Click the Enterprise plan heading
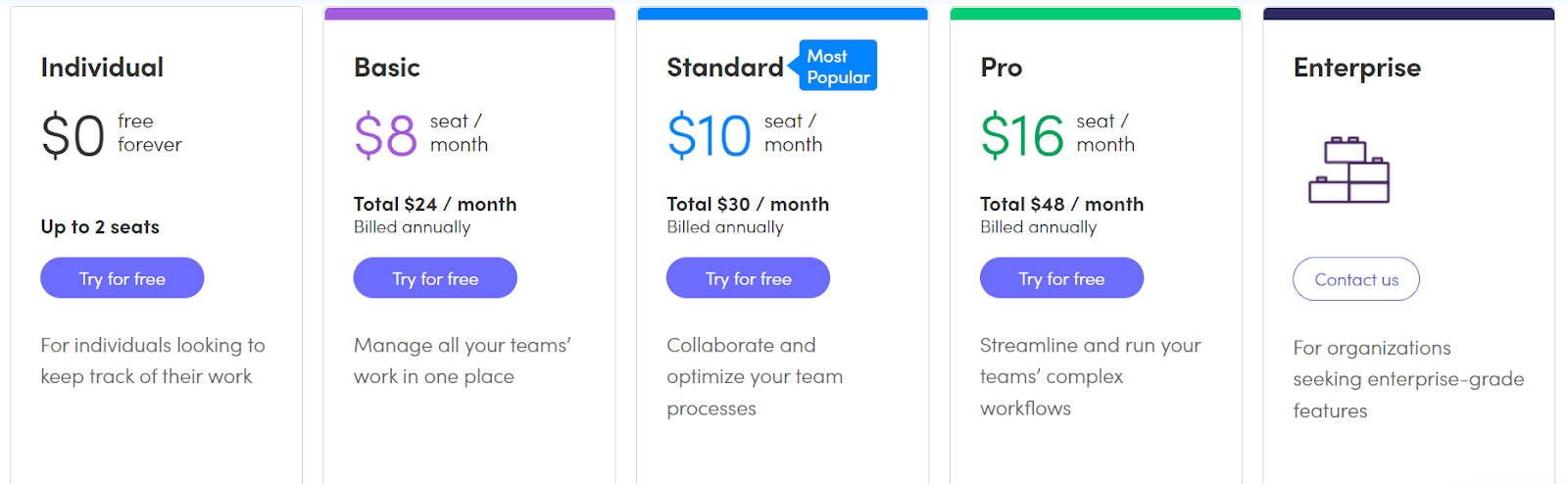 point(1356,68)
